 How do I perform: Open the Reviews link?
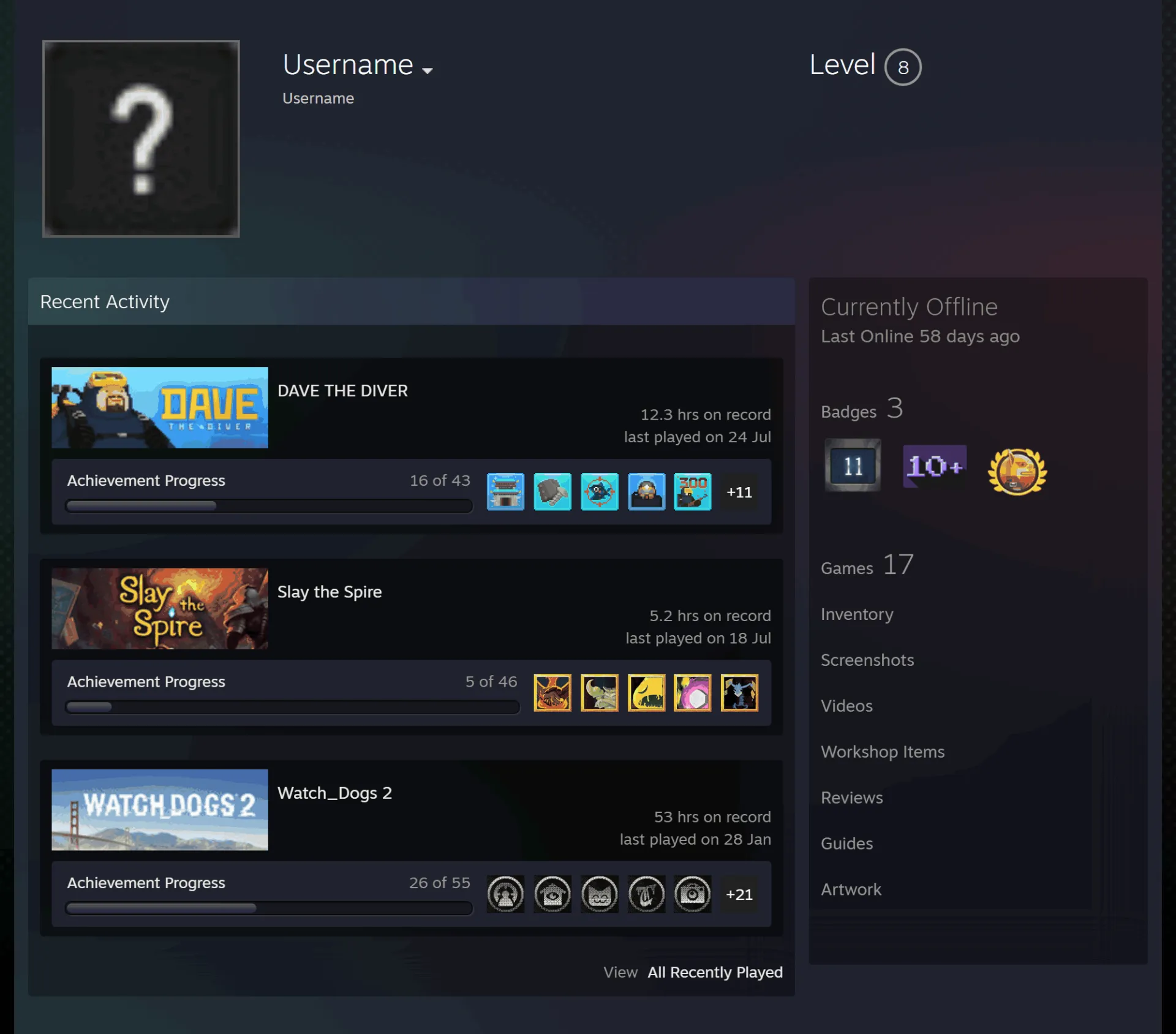[852, 798]
